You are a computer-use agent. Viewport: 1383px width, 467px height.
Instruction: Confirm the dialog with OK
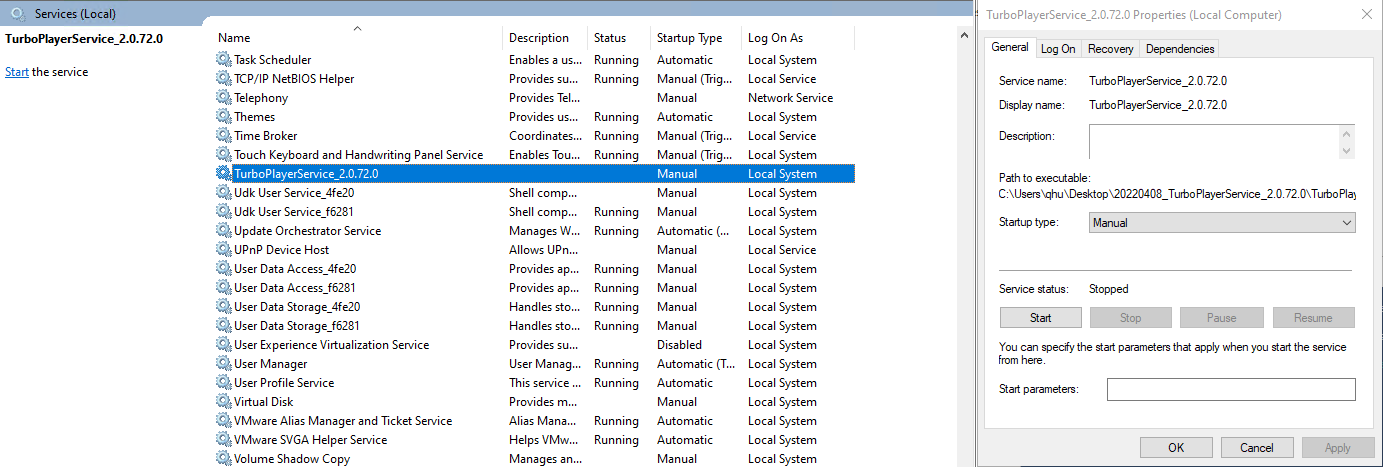click(x=1176, y=448)
